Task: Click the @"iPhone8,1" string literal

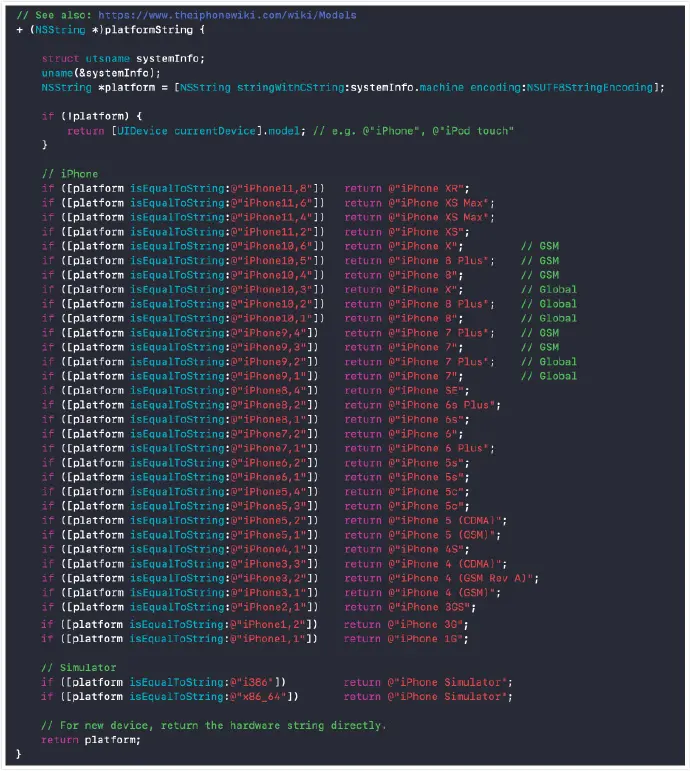Action: tap(270, 419)
